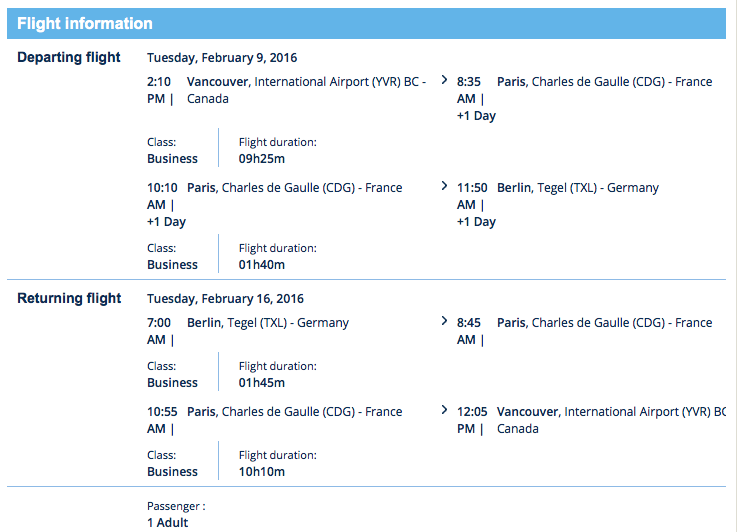Select the Departing flight heading
The width and height of the screenshot is (742, 532).
tap(69, 58)
